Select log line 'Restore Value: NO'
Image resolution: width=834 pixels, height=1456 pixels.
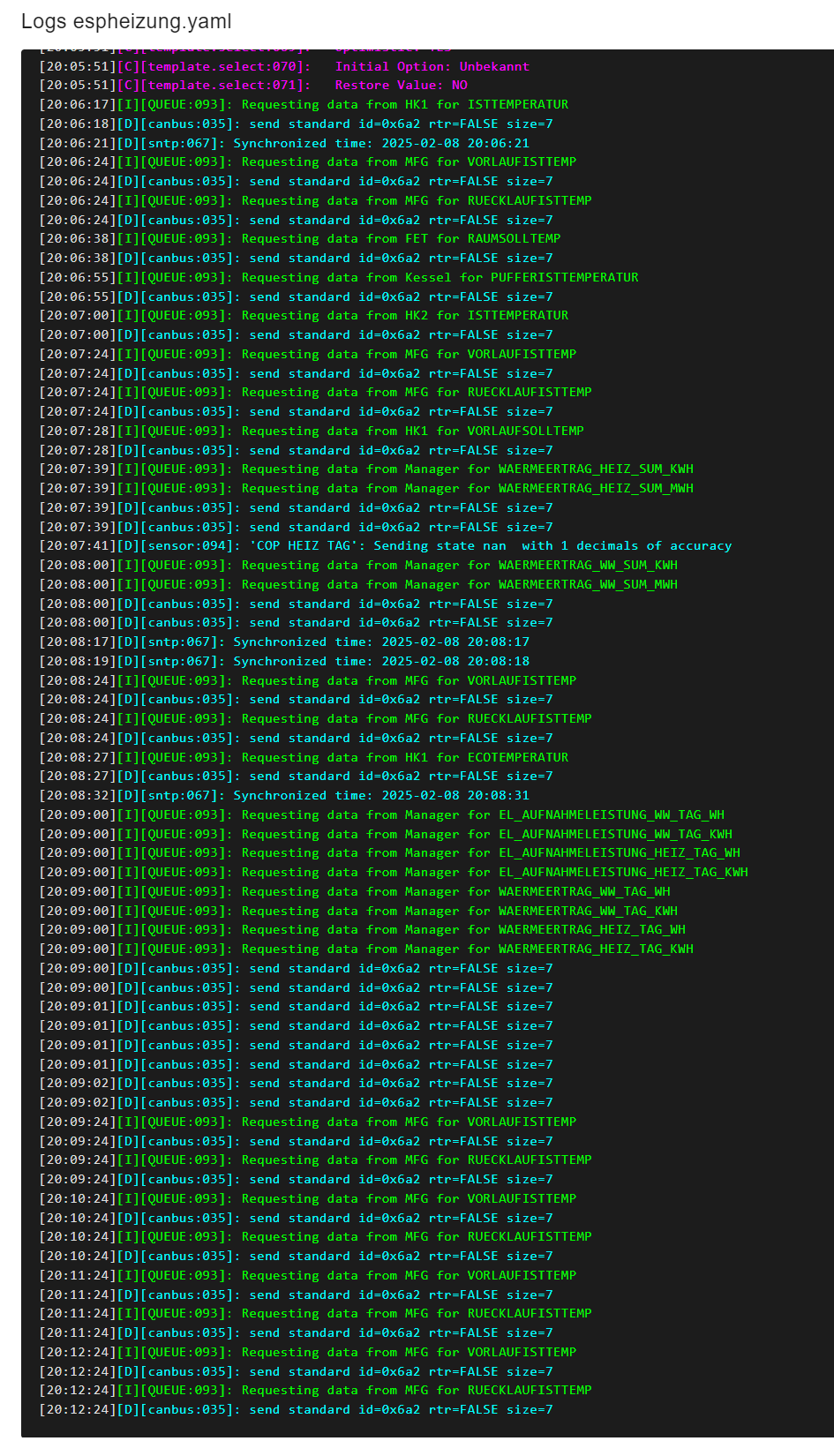[253, 86]
